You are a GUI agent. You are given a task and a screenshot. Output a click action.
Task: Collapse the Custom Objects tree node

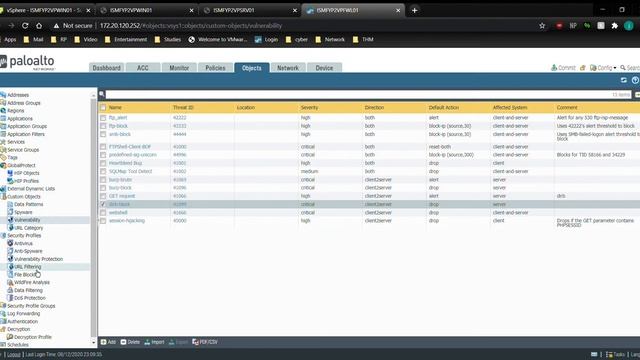[x=3, y=196]
